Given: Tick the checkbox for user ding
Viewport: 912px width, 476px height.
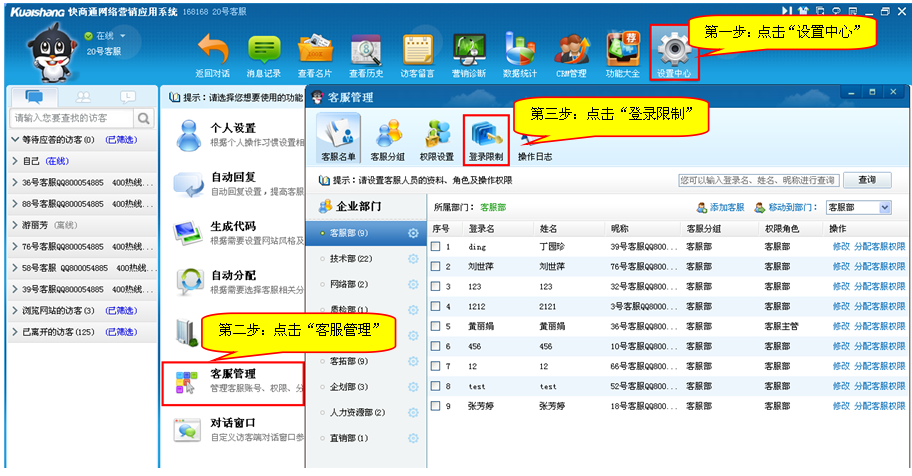Looking at the screenshot, I should tap(436, 246).
